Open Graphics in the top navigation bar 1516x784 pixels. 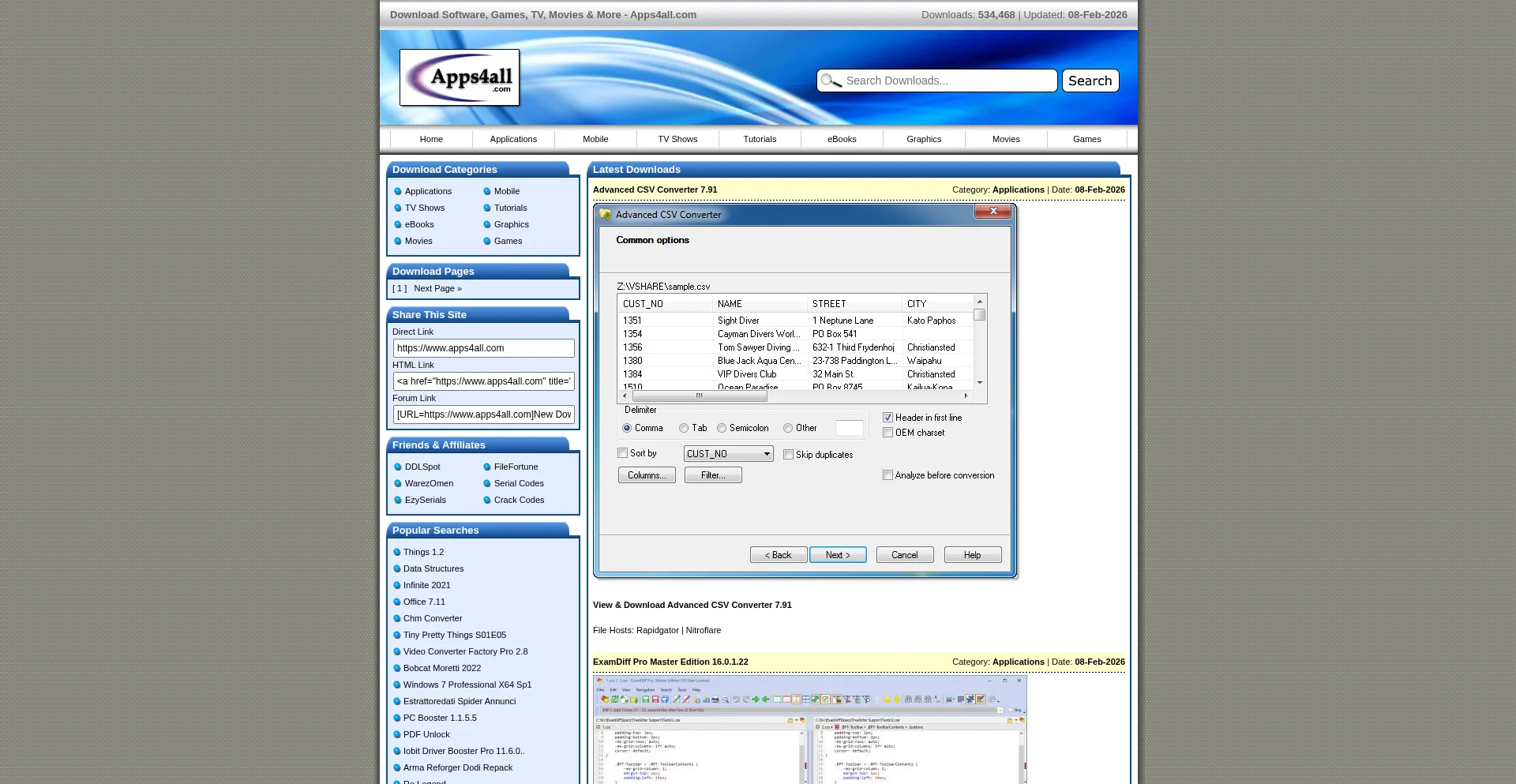coord(924,139)
